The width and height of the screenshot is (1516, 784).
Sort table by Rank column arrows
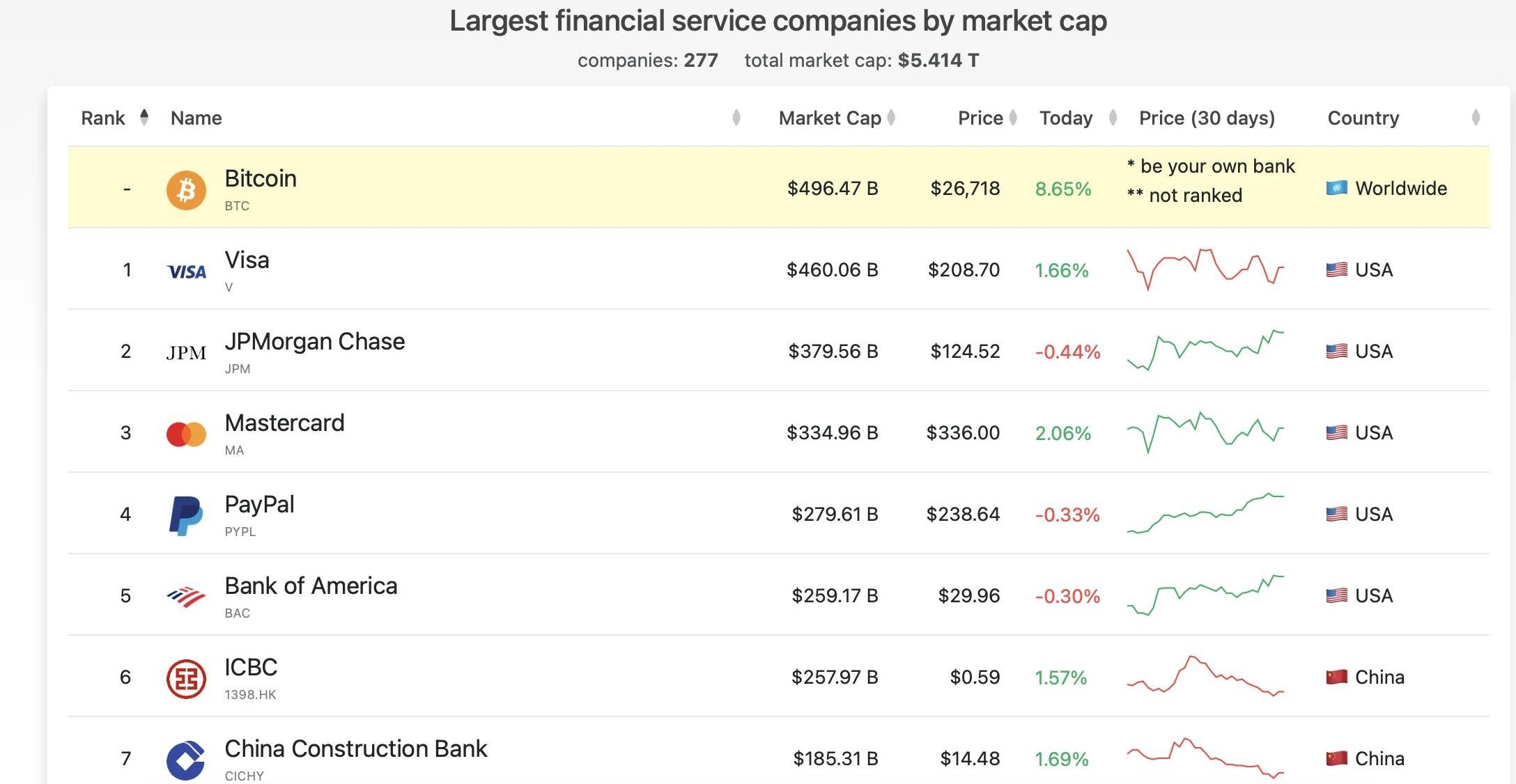pos(144,118)
